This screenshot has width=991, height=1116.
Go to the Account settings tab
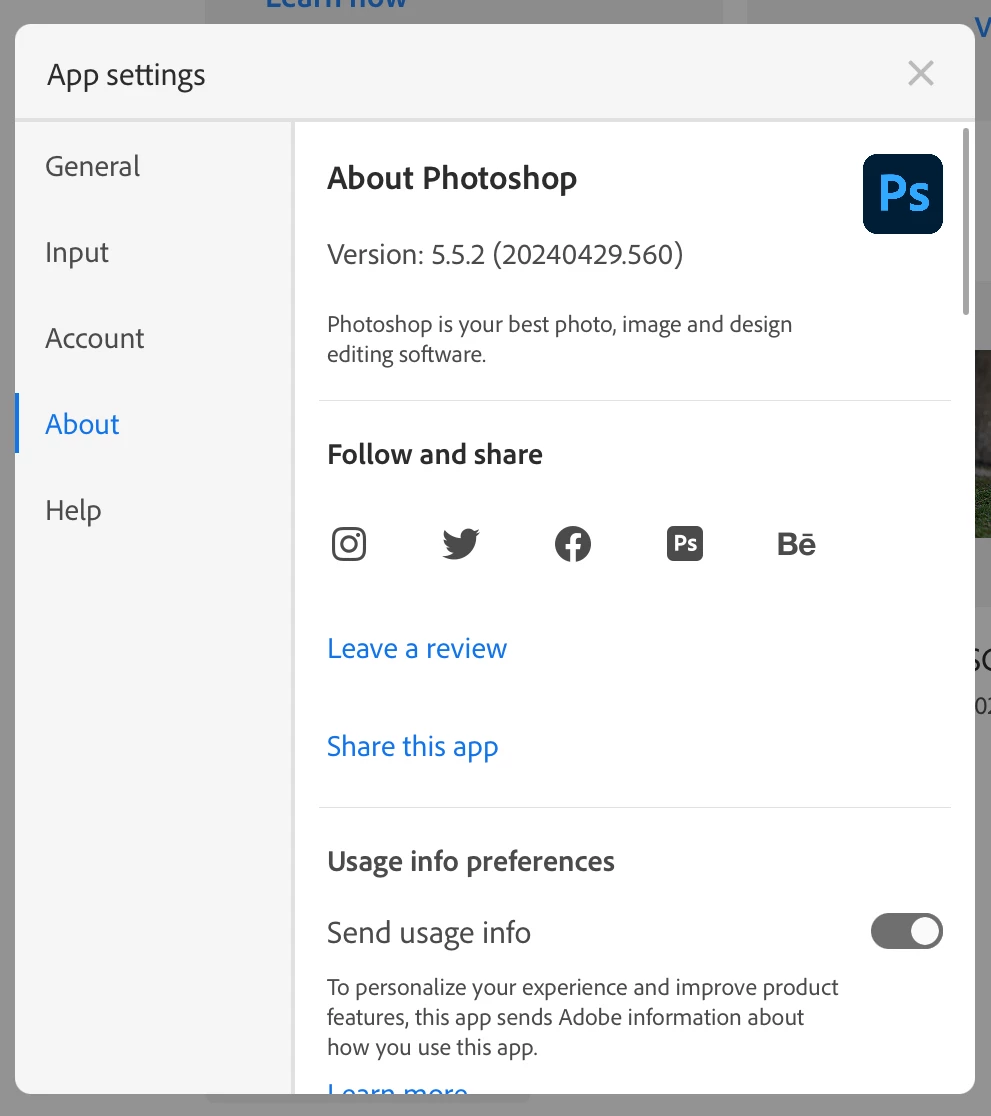coord(95,338)
